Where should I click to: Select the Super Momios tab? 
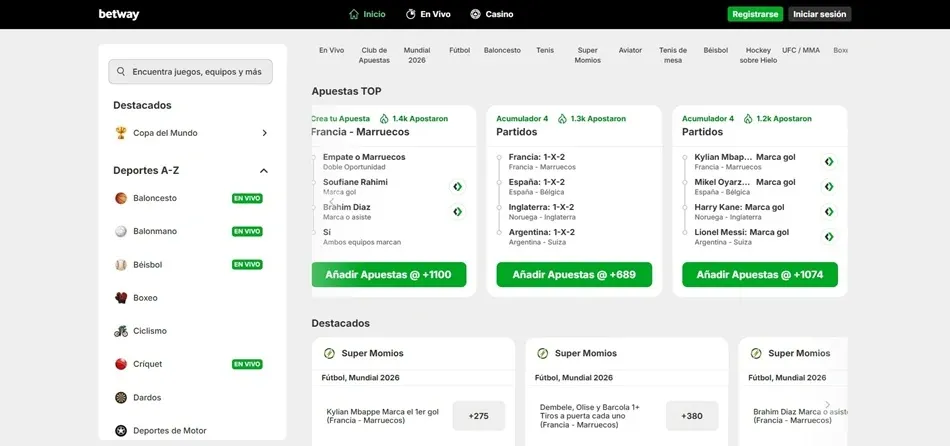588,55
